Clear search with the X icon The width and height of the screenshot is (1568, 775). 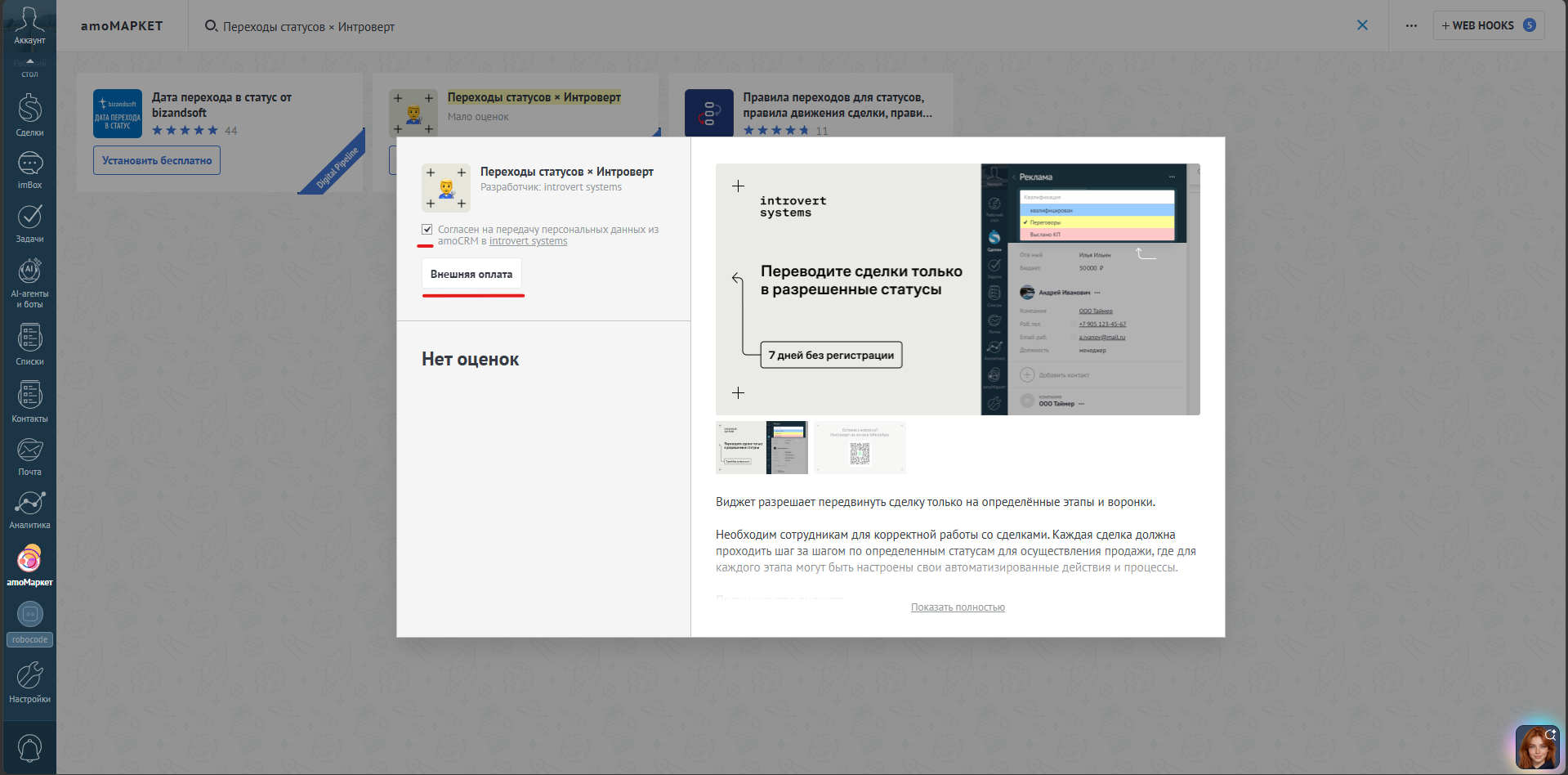tap(1362, 25)
